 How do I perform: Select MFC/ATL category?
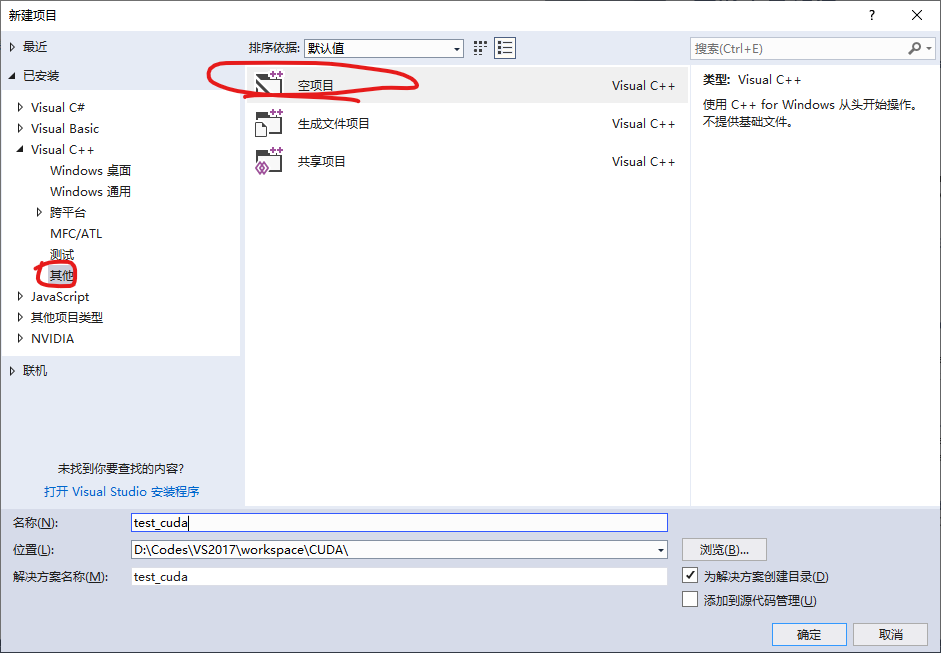76,233
